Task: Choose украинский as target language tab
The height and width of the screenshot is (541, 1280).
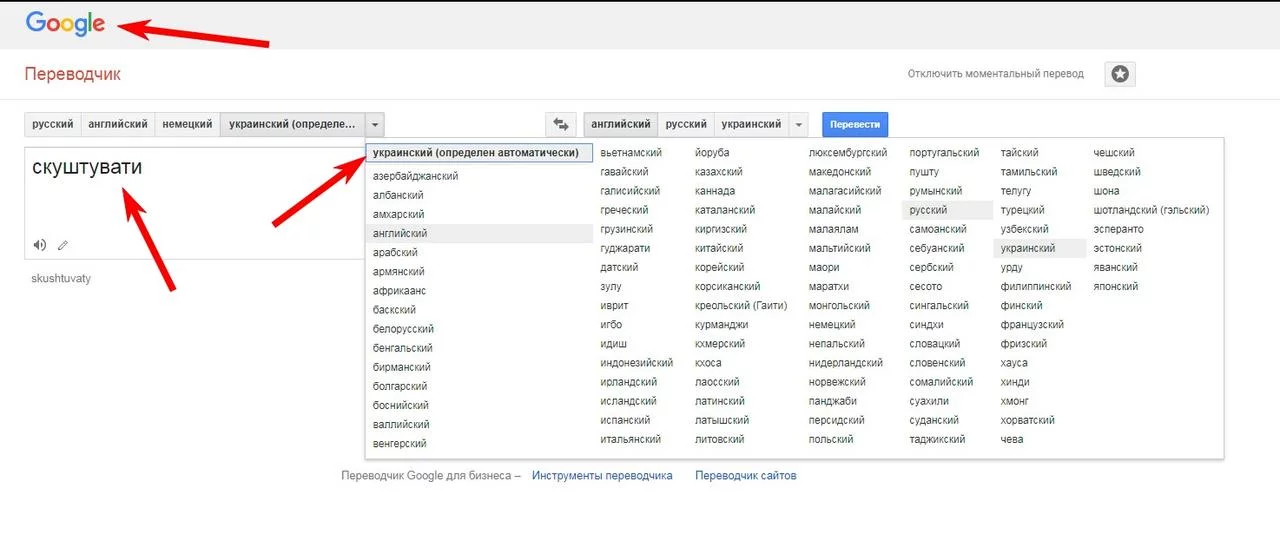Action: point(751,125)
